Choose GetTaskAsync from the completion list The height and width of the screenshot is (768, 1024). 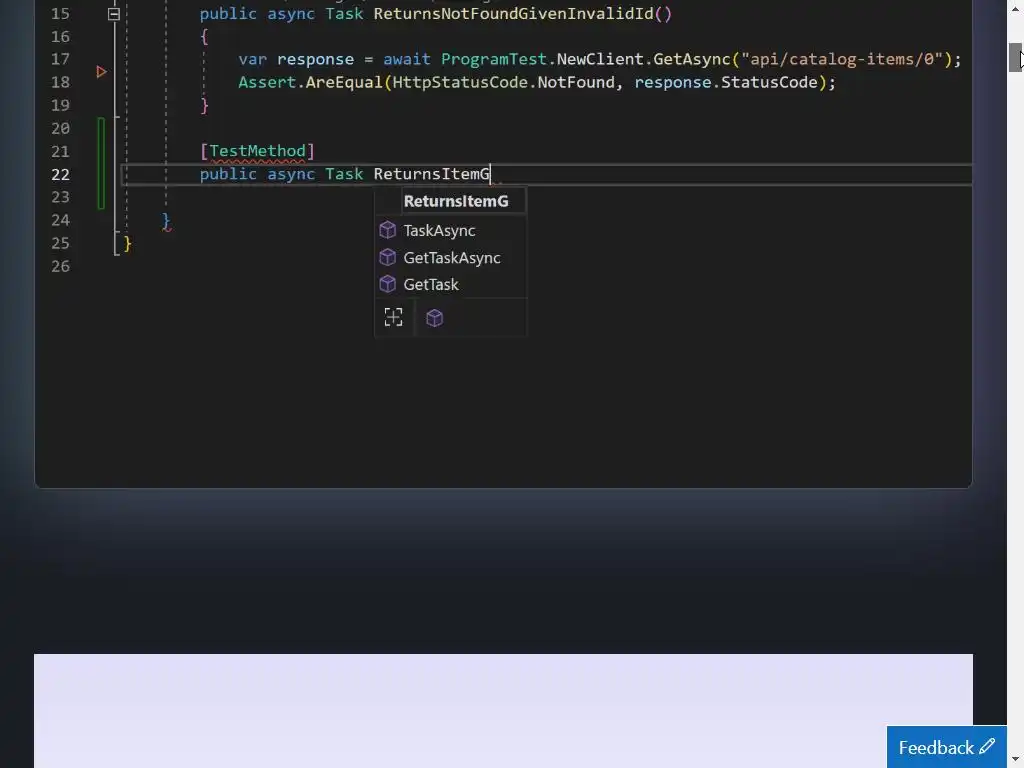[x=450, y=257]
